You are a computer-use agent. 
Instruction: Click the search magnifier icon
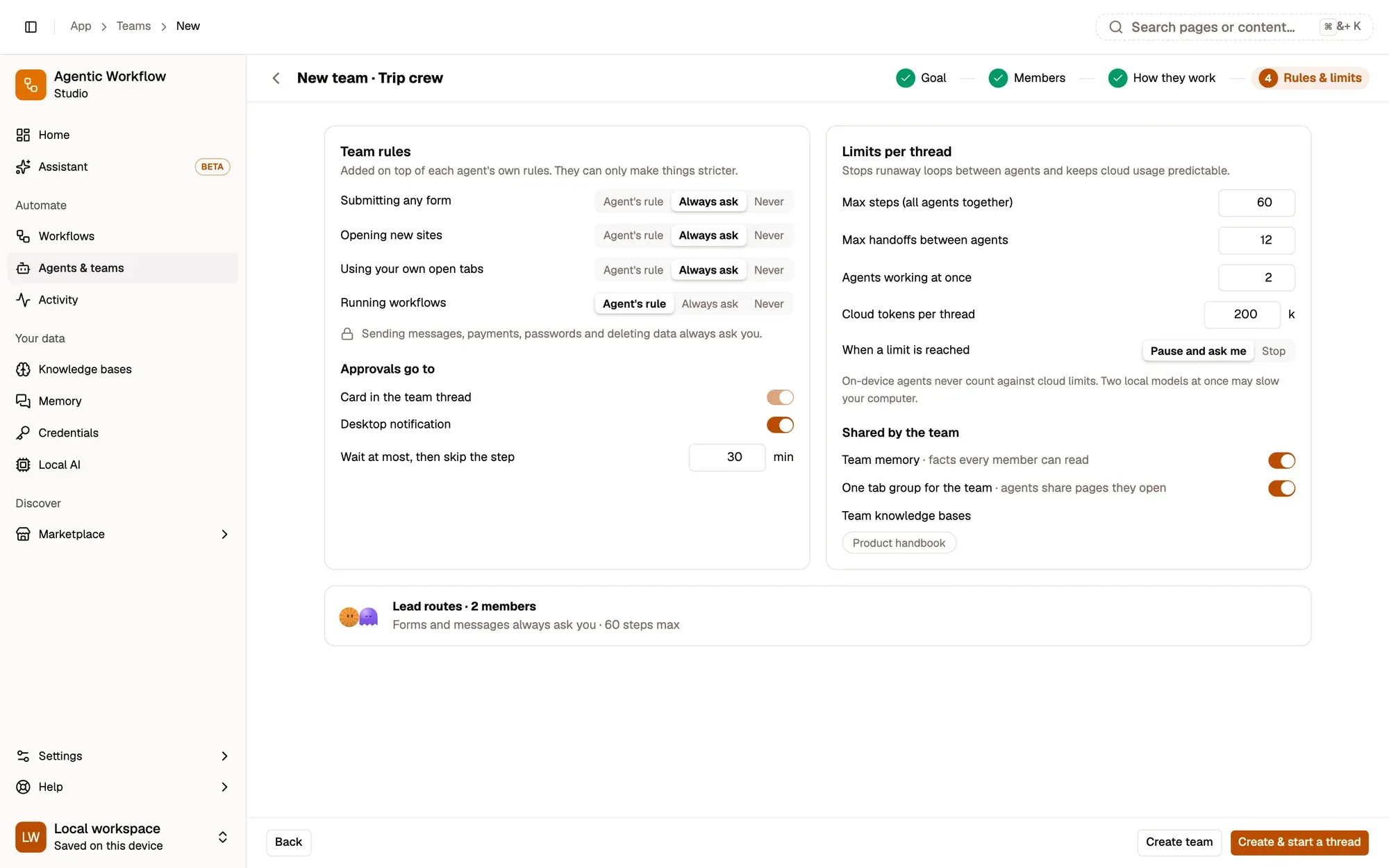tap(1115, 27)
